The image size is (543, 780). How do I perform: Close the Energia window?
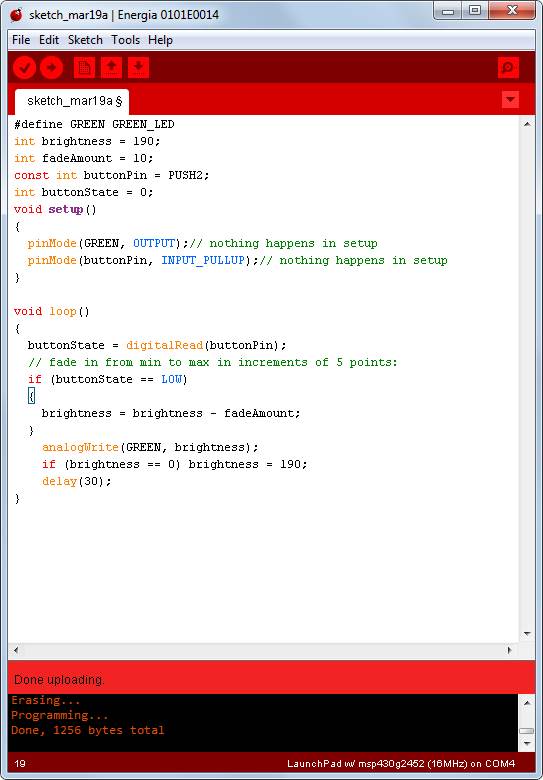pos(511,11)
